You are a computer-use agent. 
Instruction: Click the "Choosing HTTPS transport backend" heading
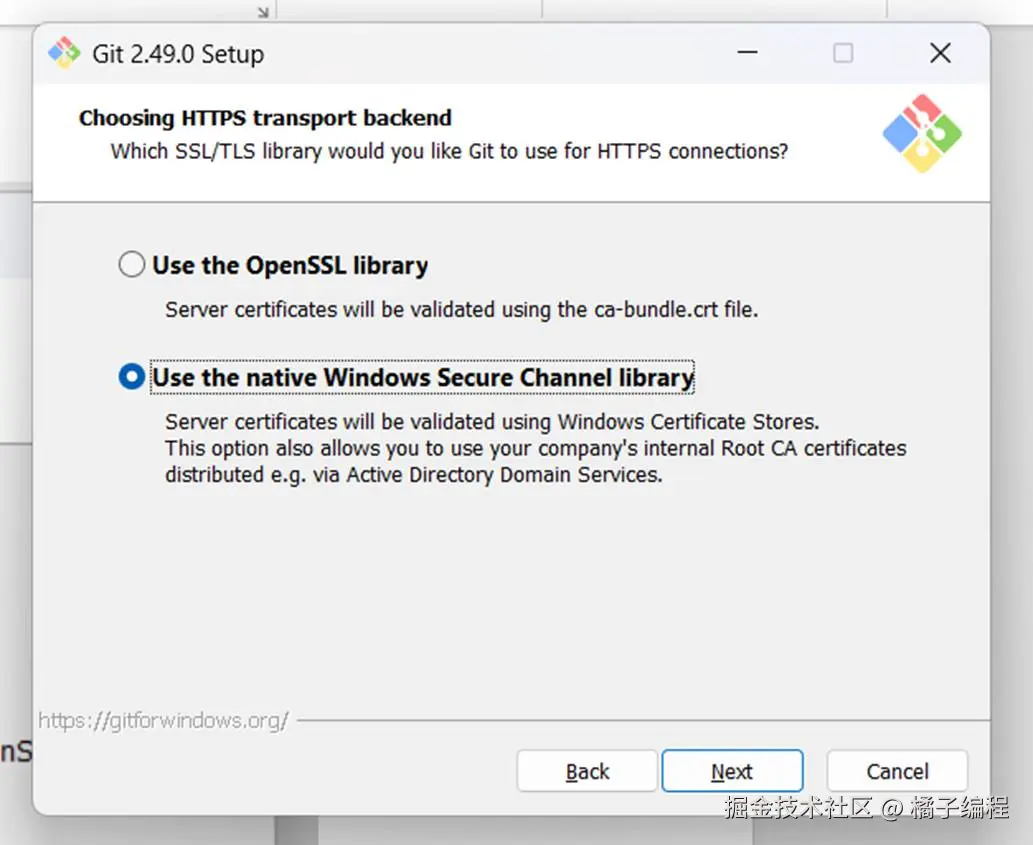point(265,118)
